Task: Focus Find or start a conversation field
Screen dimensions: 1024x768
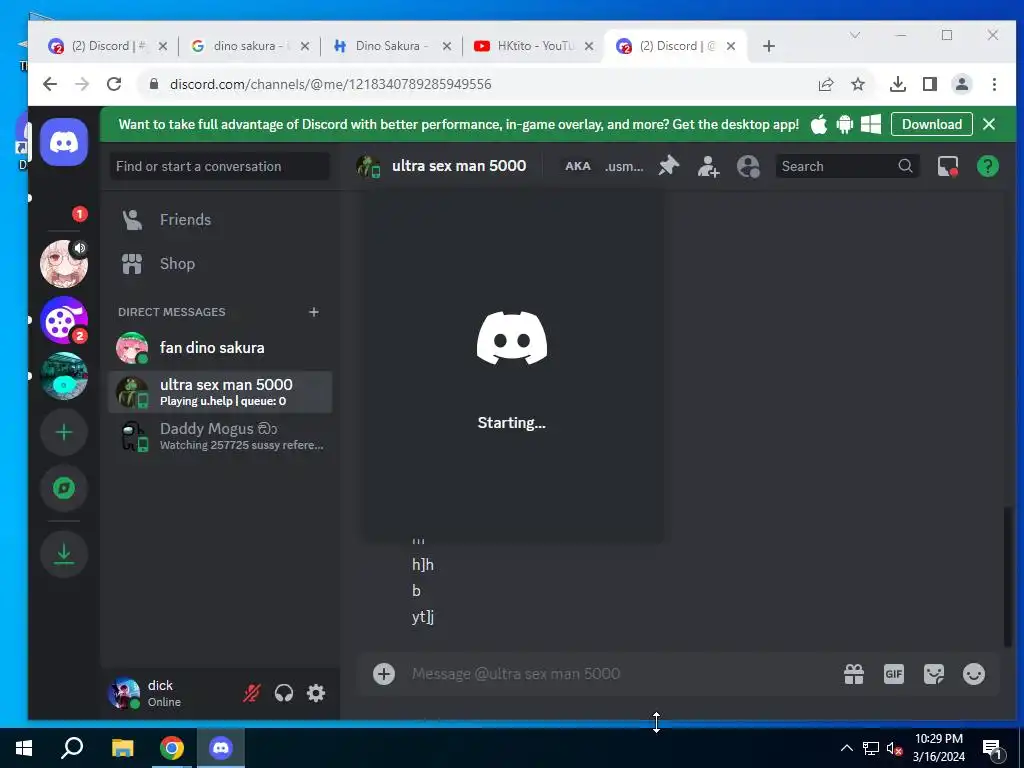Action: (x=219, y=167)
